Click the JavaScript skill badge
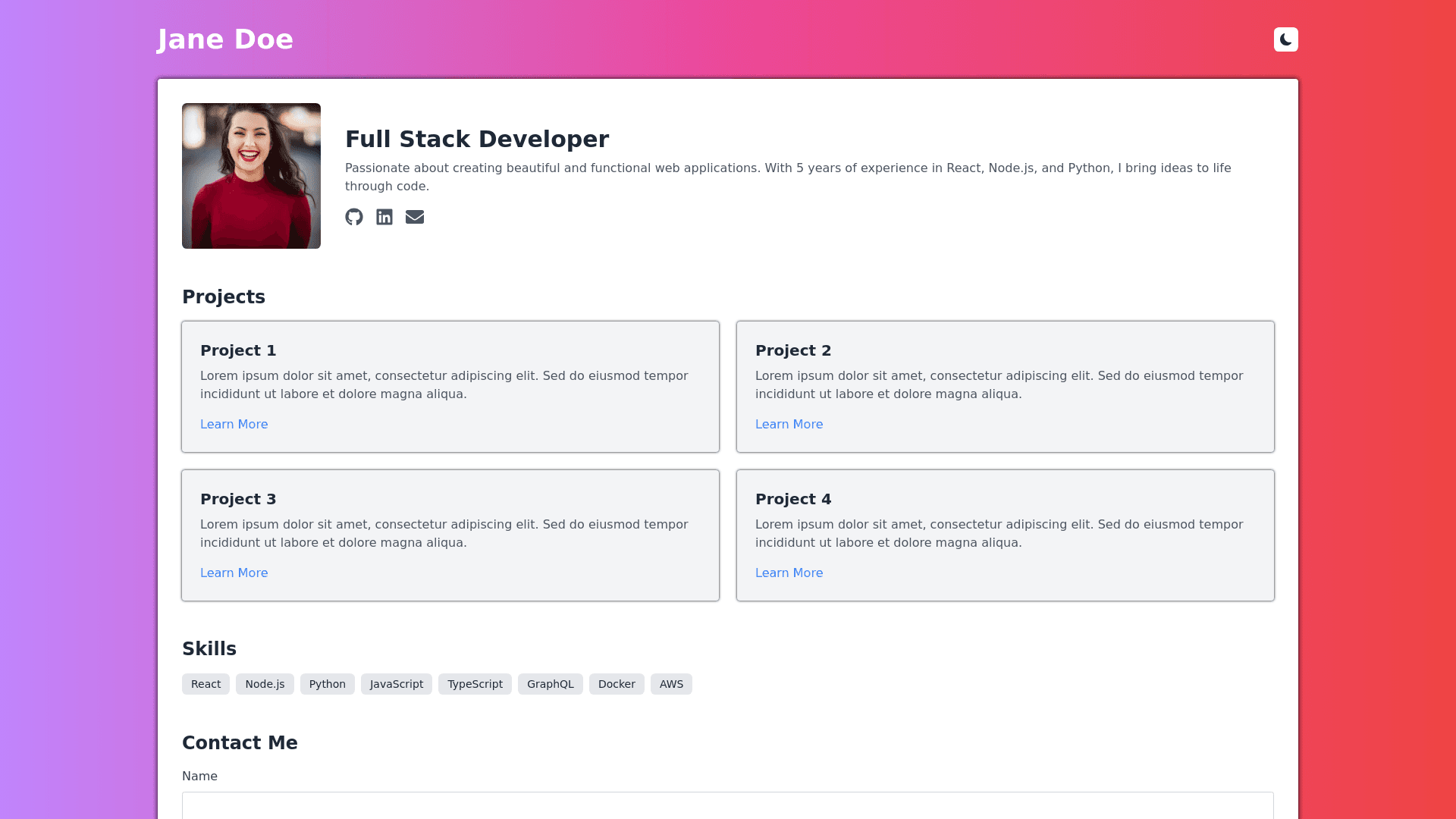The height and width of the screenshot is (819, 1456). pos(396,684)
